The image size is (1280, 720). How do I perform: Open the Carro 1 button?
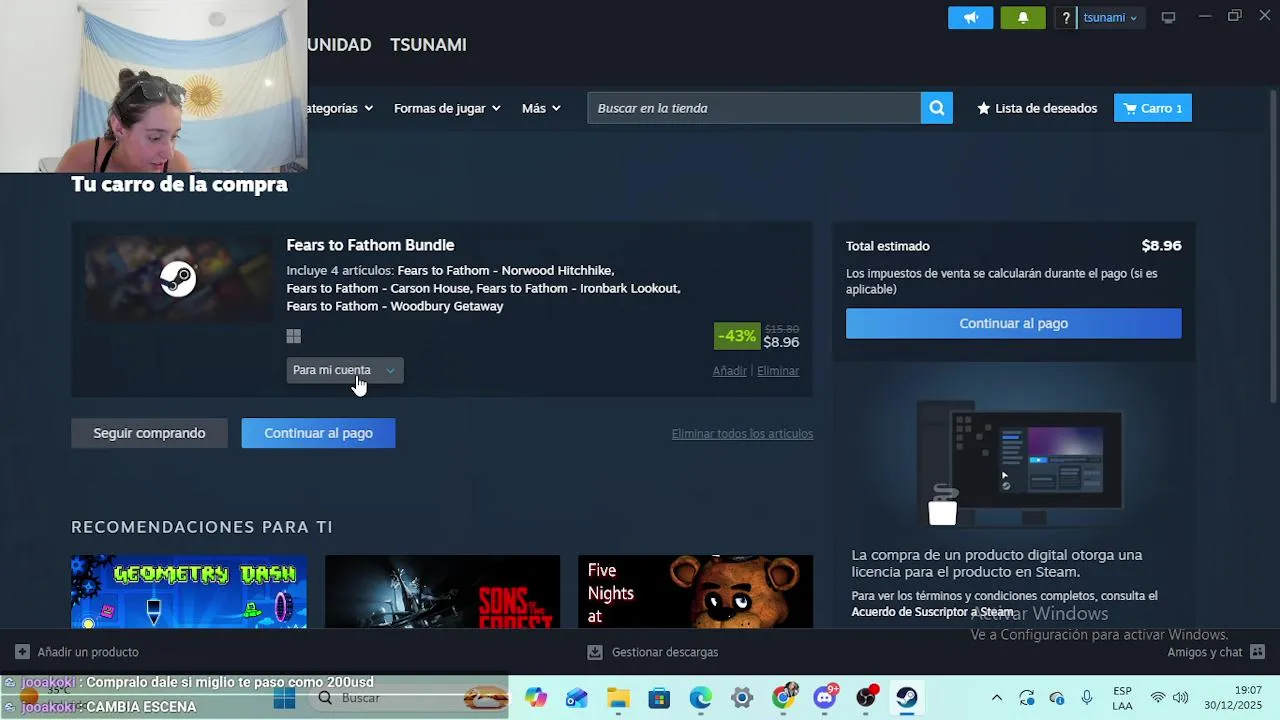click(1153, 108)
